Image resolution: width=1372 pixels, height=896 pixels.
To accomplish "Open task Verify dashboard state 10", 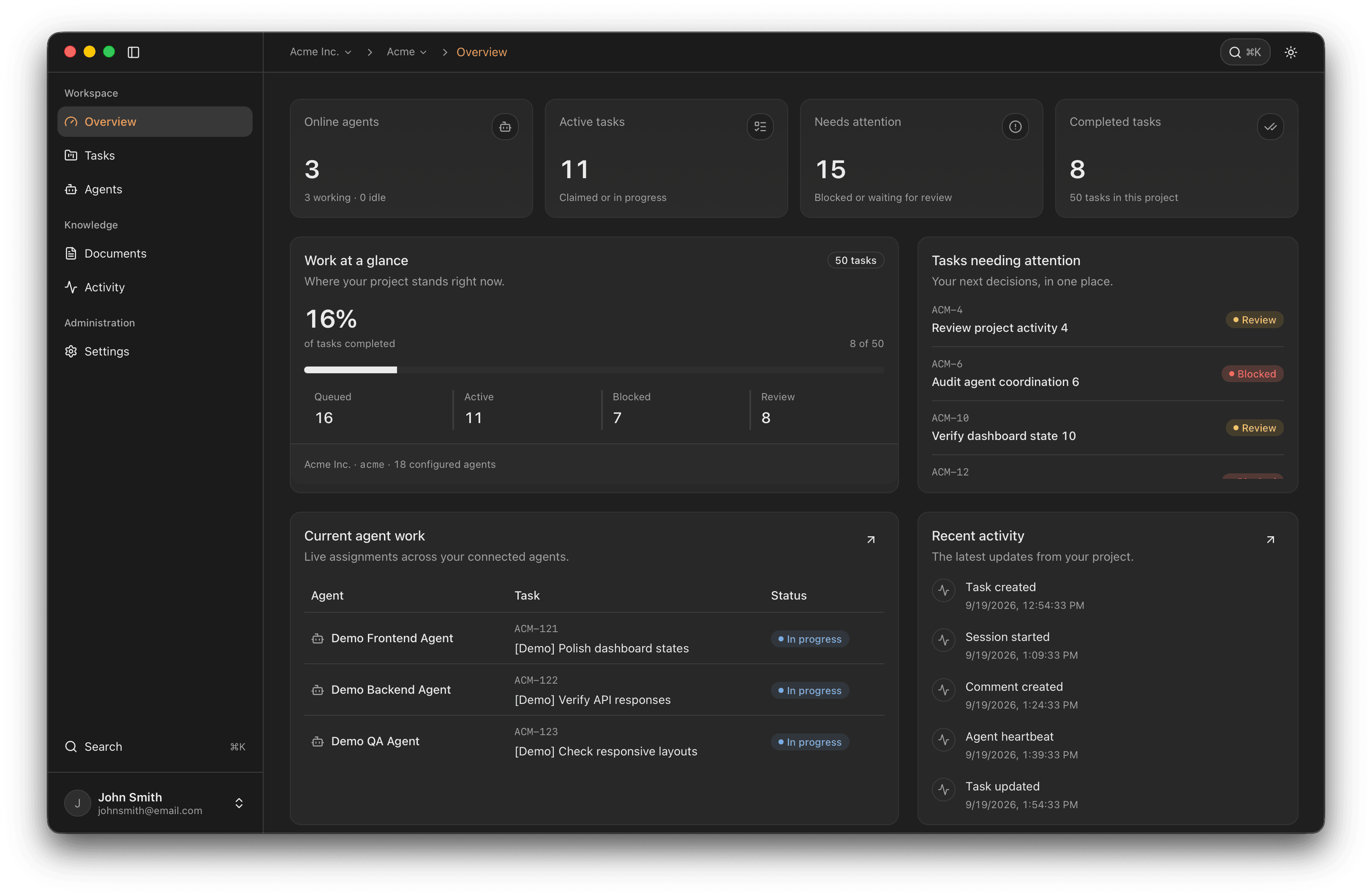I will point(1004,436).
